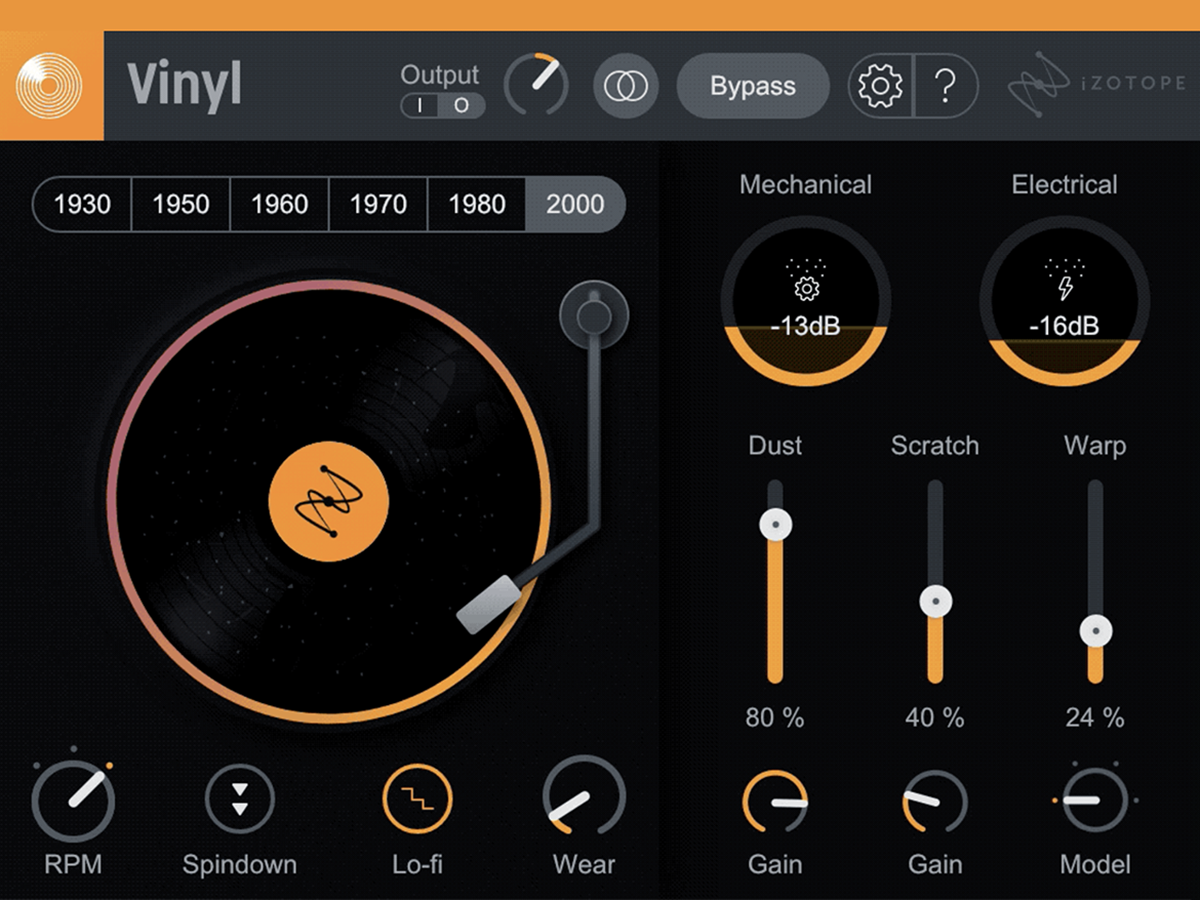Click the Electrical noise lightning icon

(1064, 289)
